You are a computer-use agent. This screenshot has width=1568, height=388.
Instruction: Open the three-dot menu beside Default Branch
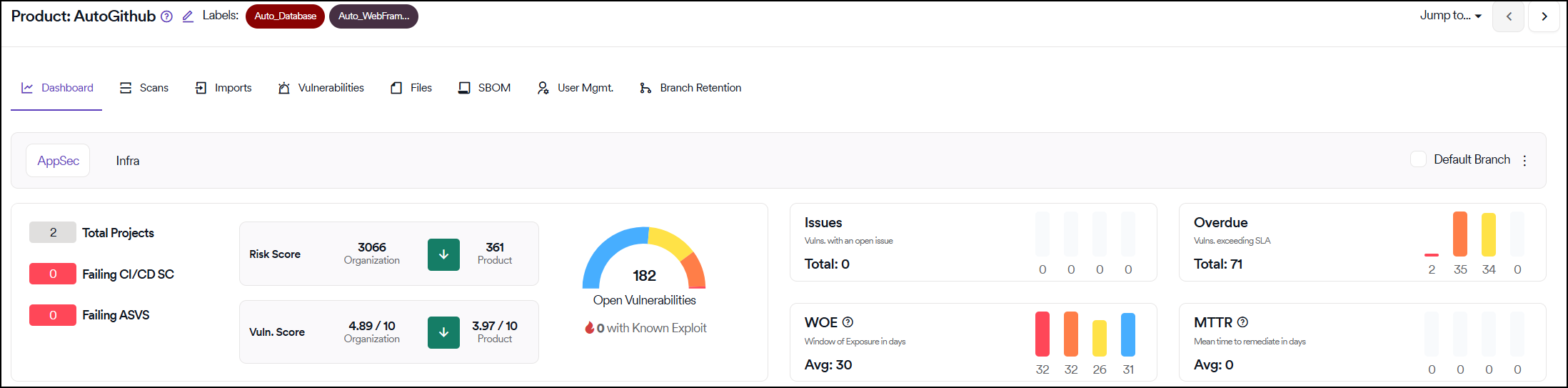pyautogui.click(x=1524, y=161)
